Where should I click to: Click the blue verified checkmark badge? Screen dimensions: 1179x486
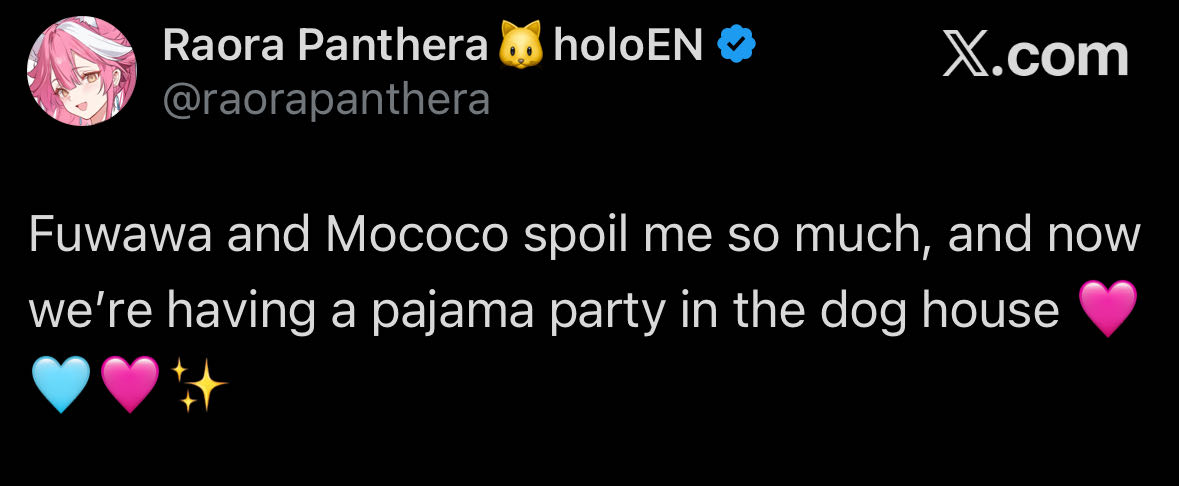pyautogui.click(x=738, y=46)
